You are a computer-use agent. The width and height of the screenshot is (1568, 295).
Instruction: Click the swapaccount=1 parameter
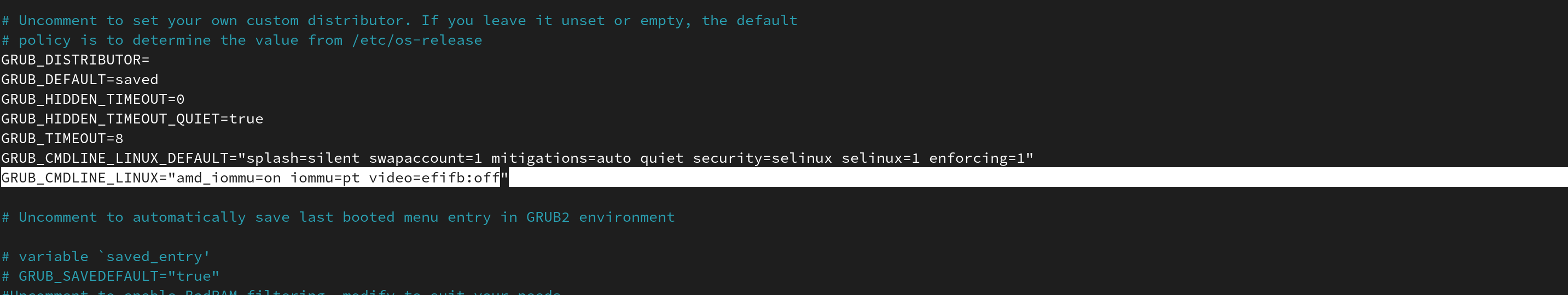point(426,158)
